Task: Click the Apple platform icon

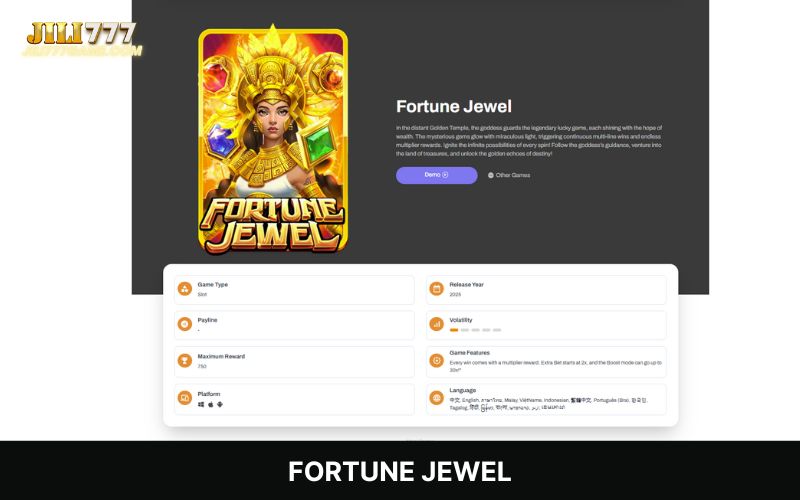Action: point(211,405)
